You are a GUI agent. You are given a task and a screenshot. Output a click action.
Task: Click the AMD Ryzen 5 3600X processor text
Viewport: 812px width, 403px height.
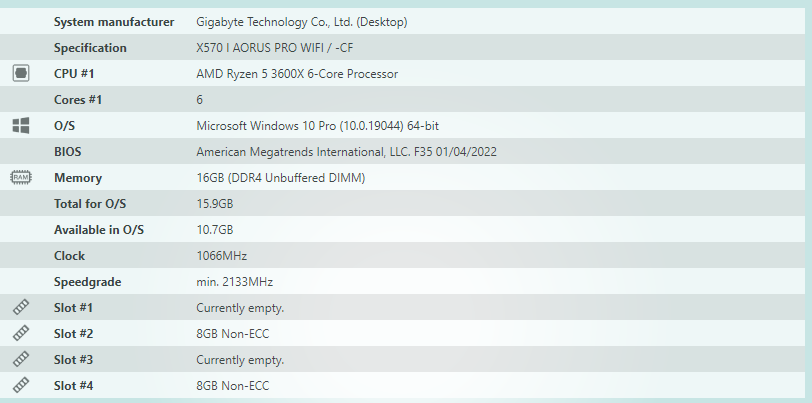[x=297, y=74]
